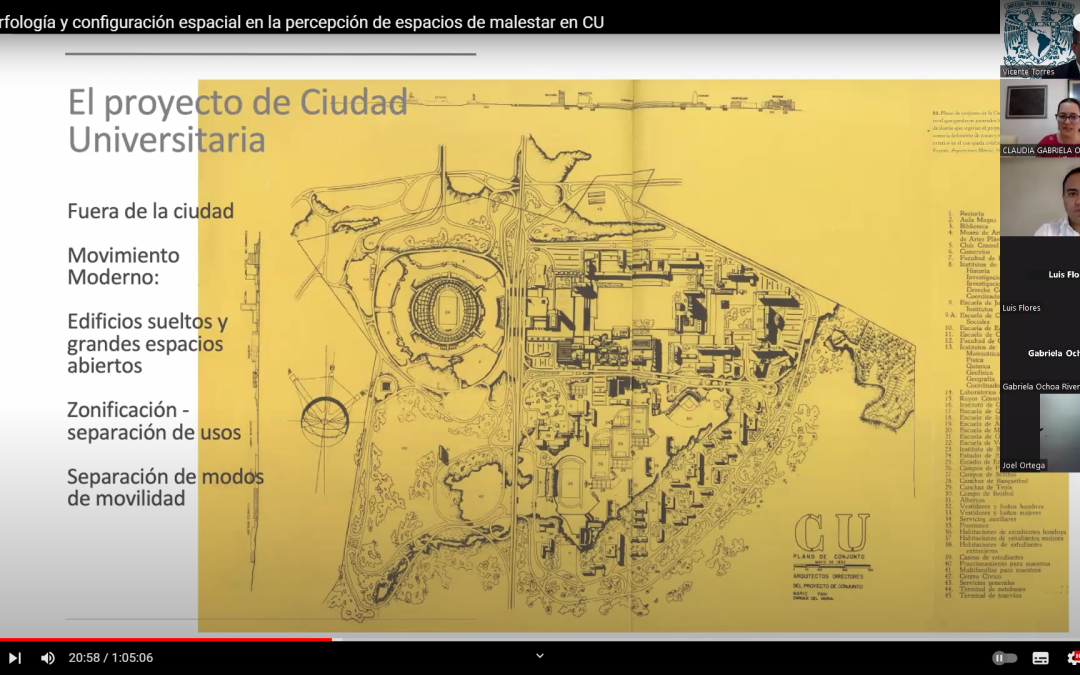This screenshot has height=675, width=1080.
Task: Click "Edificios sueltos y grandes espacios abiertos"
Action: pos(147,343)
